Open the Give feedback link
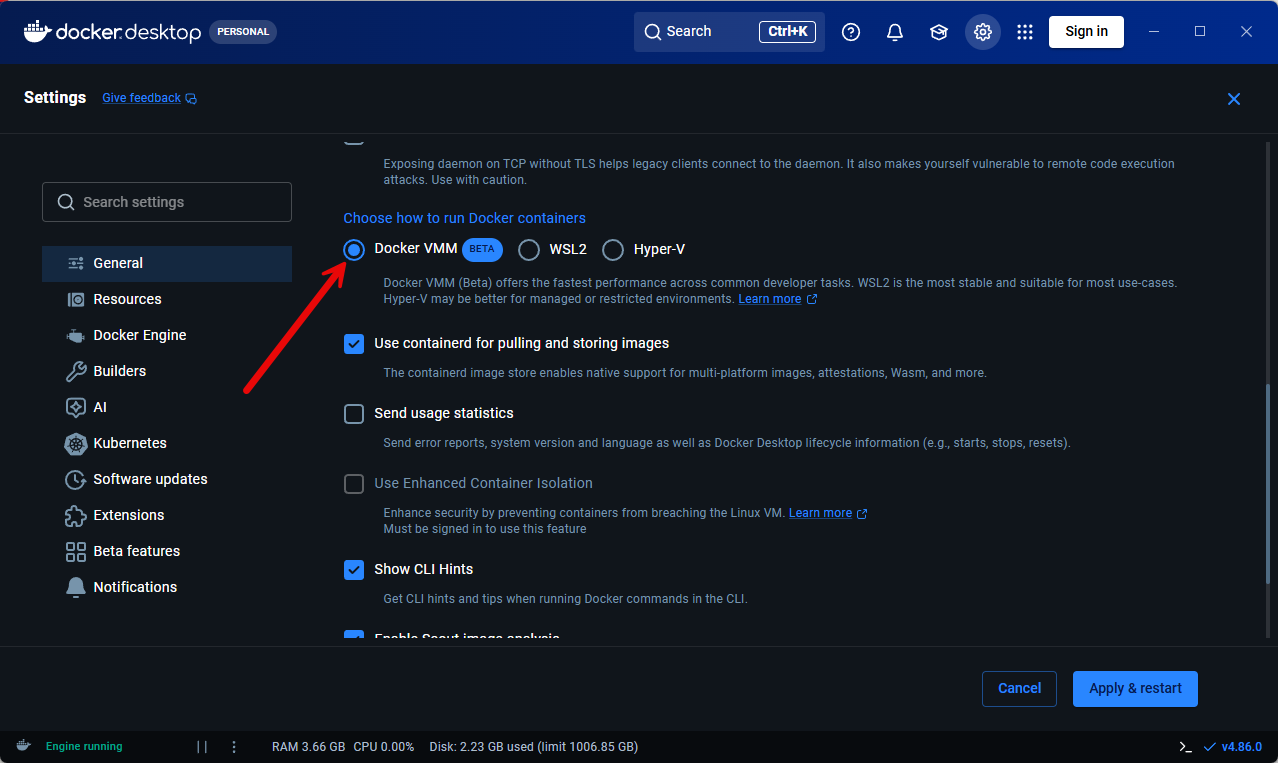This screenshot has width=1278, height=763. coord(141,98)
